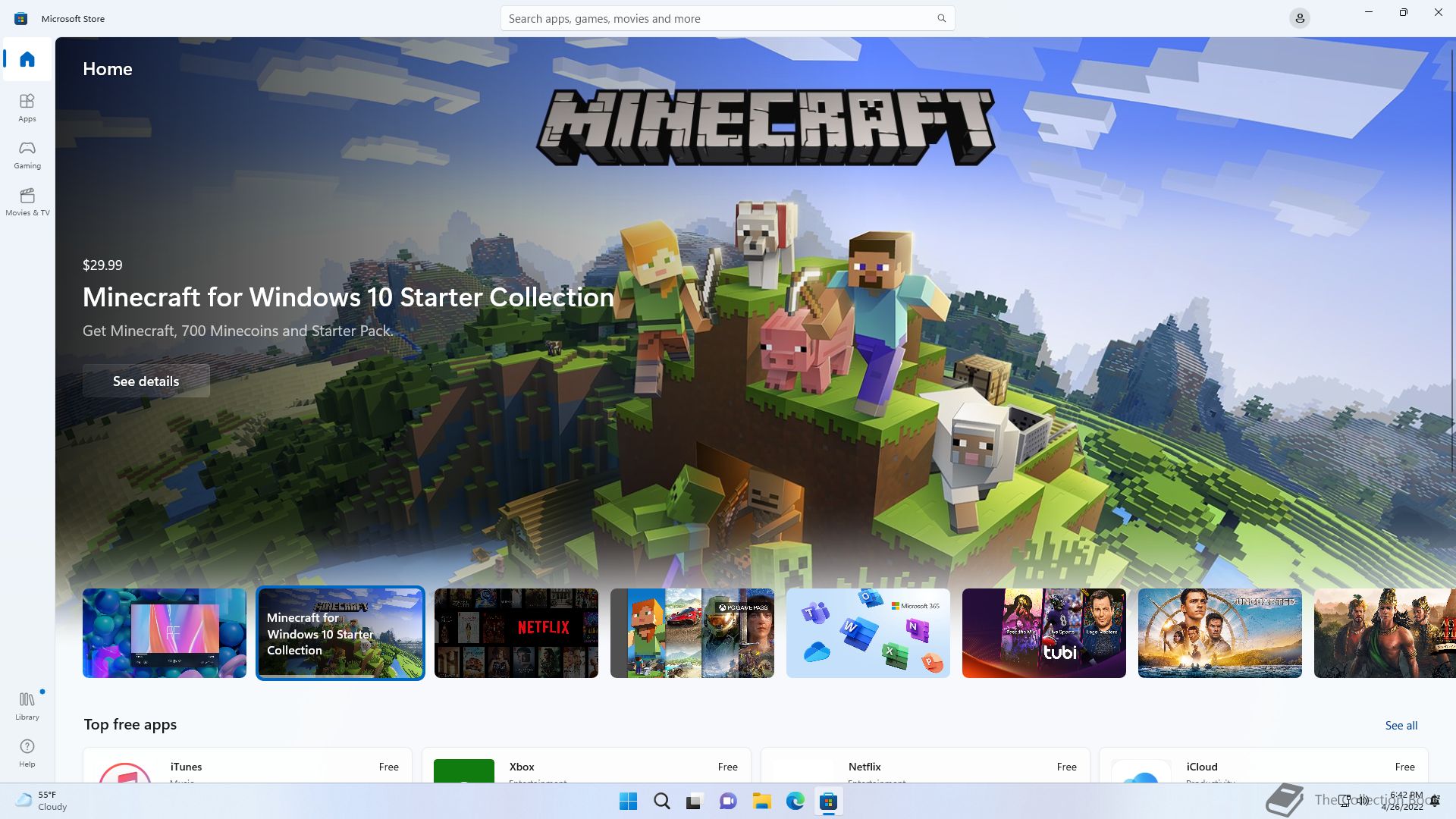Open the Apps section
Screen dimensions: 1456x819
(27, 107)
